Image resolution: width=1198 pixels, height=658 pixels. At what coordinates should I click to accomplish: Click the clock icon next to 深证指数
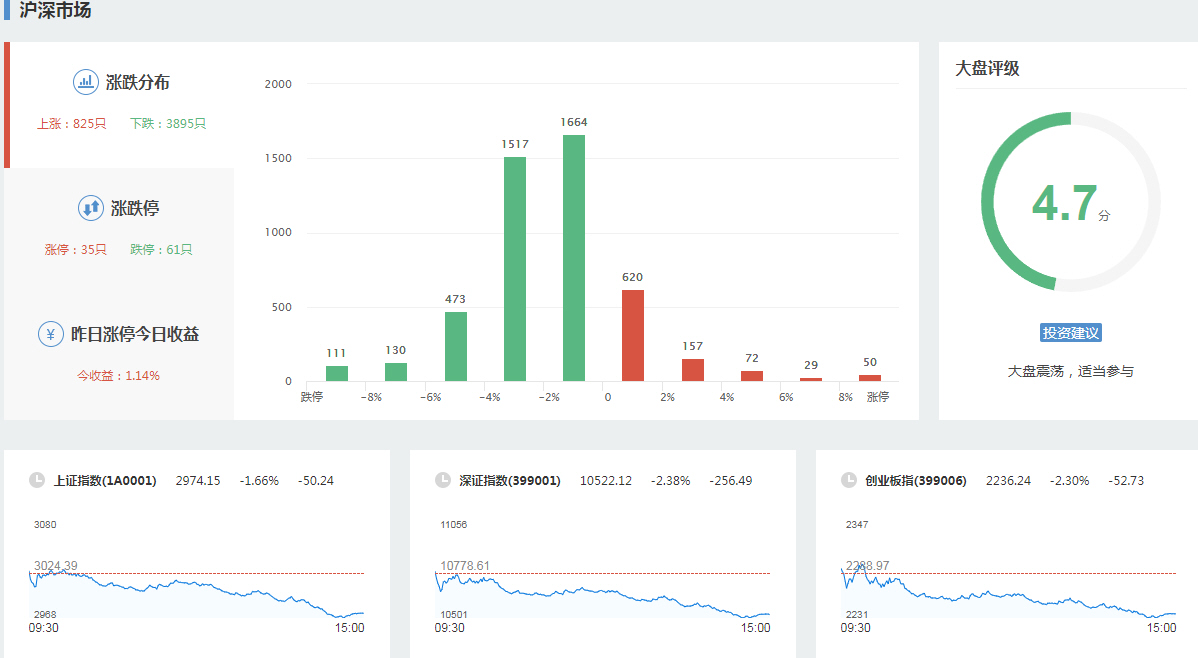[x=443, y=480]
